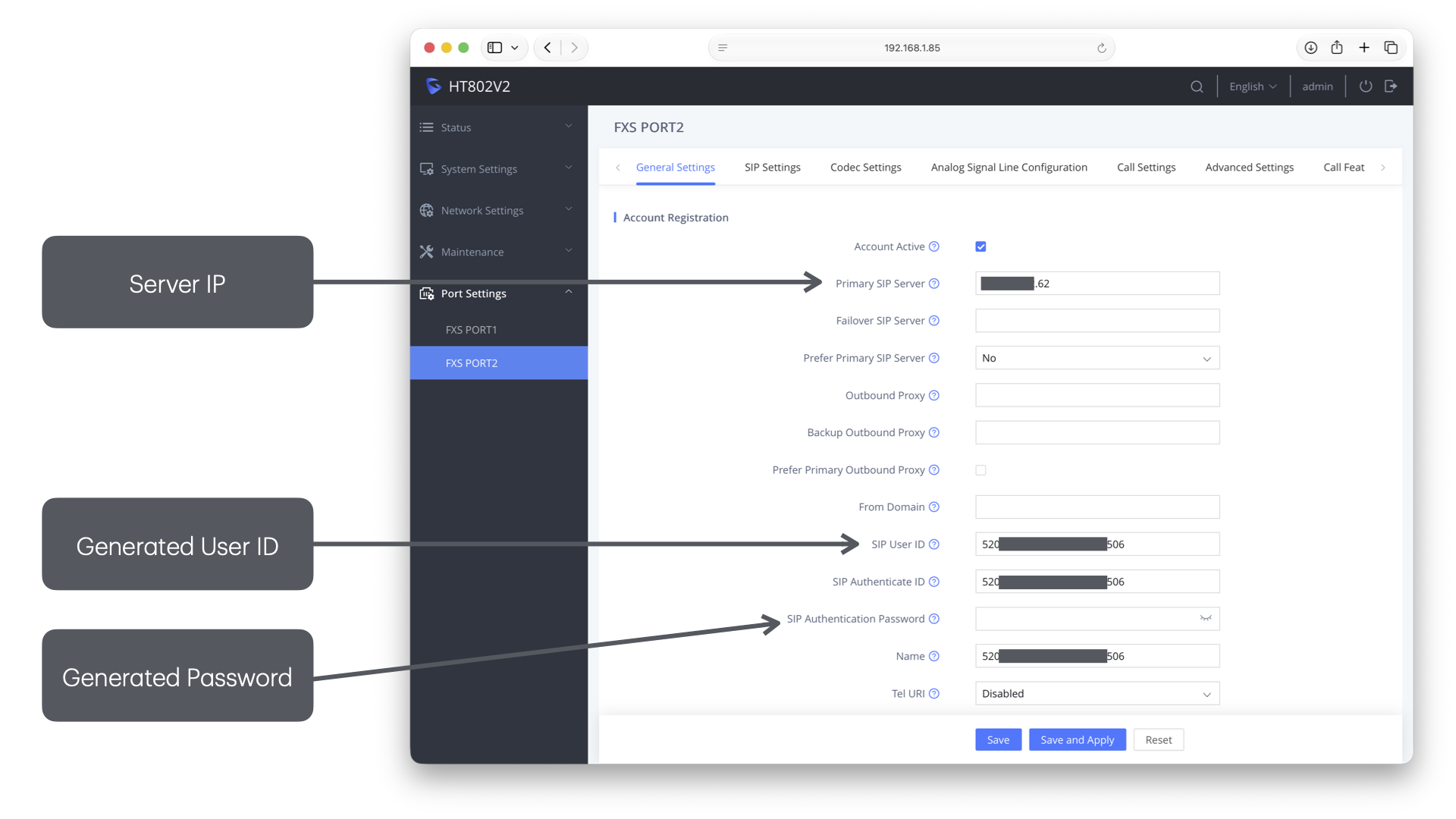This screenshot has width=1456, height=819.
Task: Click help icon beside From Domain
Action: pyautogui.click(x=934, y=507)
